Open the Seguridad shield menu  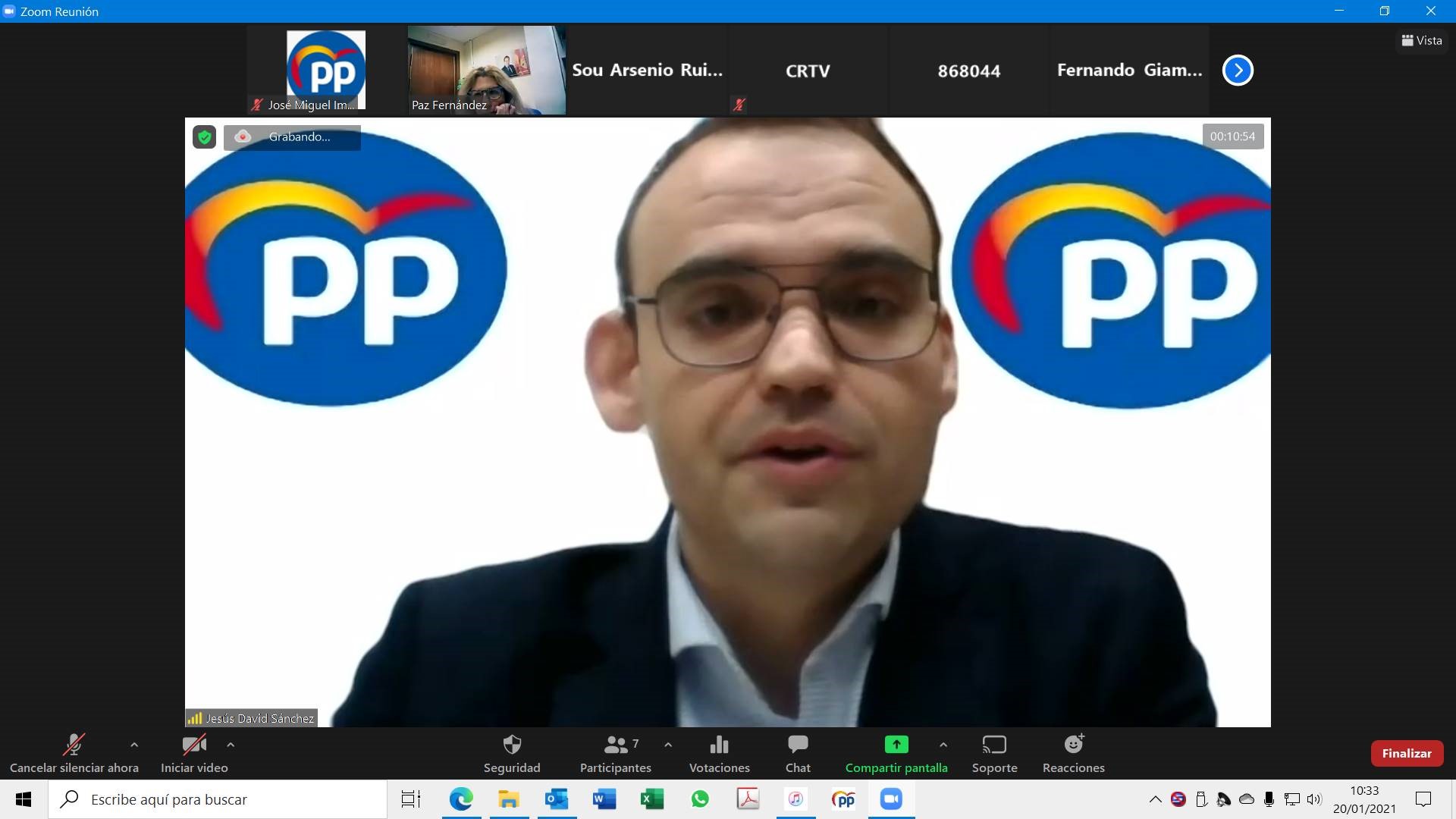pyautogui.click(x=512, y=754)
